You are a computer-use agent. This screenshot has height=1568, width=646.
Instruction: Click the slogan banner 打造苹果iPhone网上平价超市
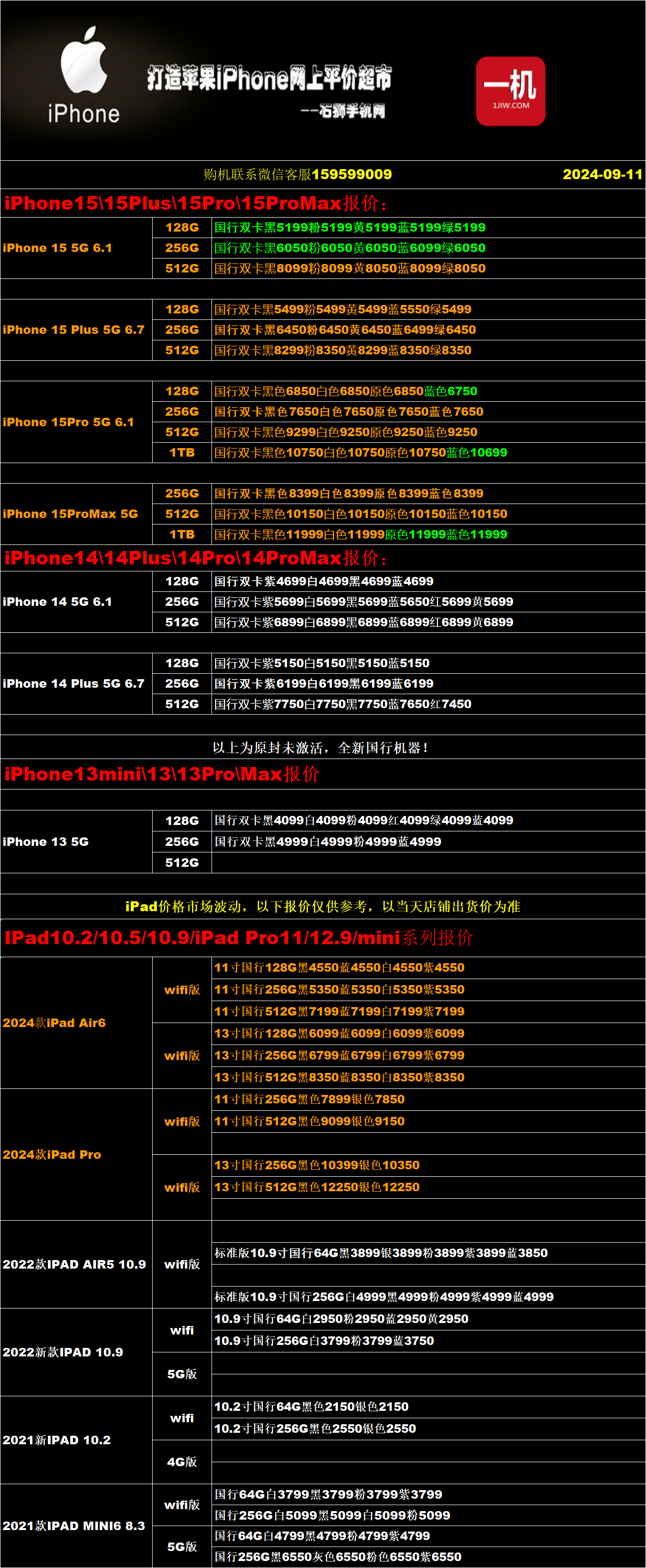click(x=269, y=78)
